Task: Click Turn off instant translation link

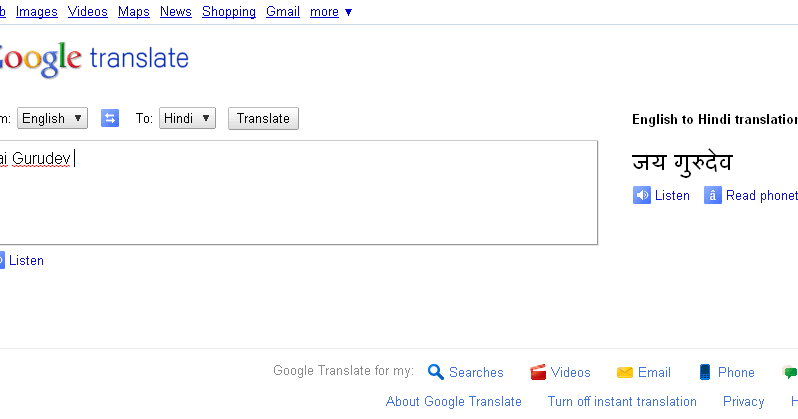Action: click(x=622, y=401)
